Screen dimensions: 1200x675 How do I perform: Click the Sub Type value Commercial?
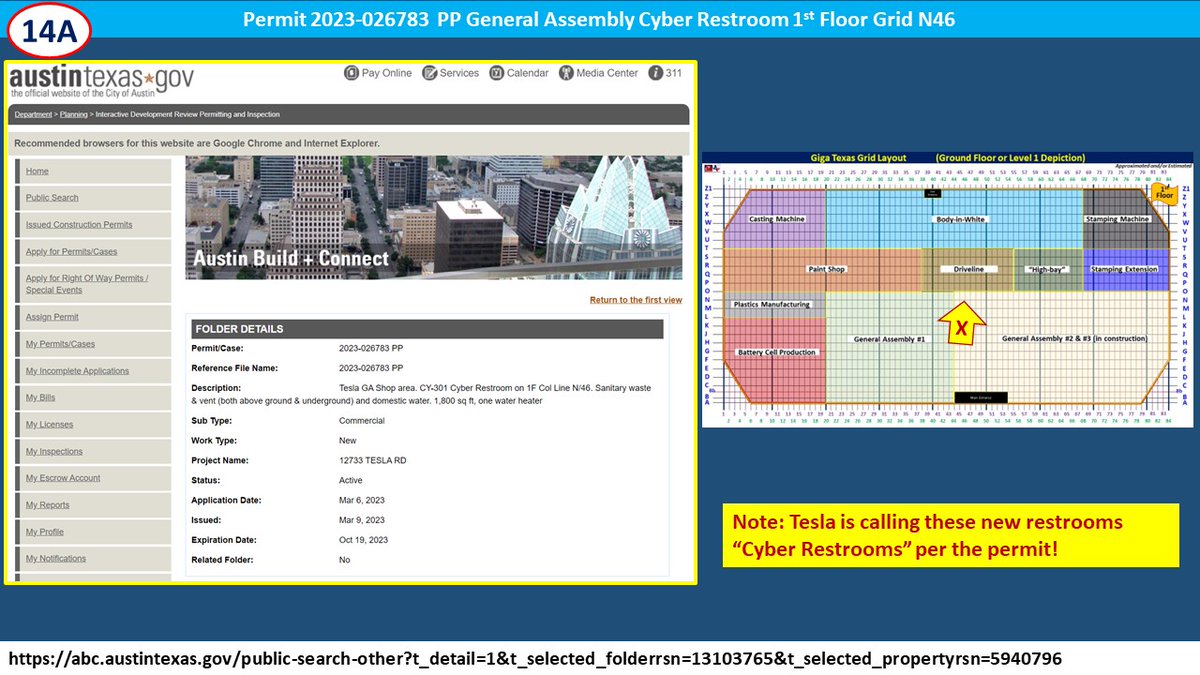pos(362,421)
